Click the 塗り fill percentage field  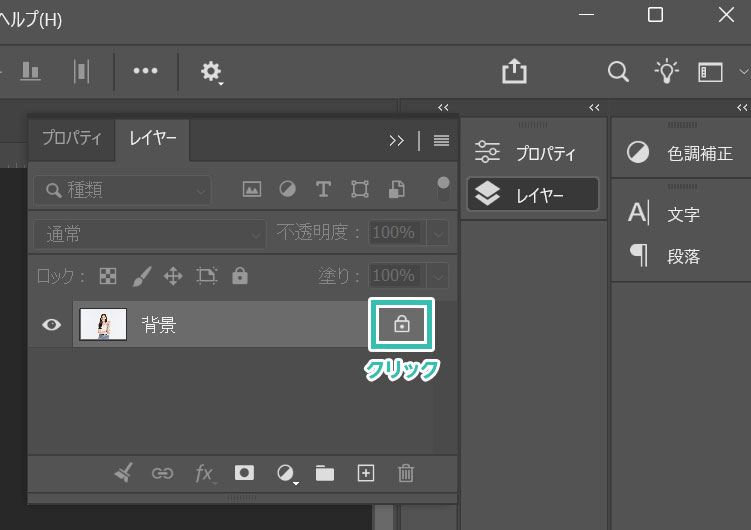393,275
